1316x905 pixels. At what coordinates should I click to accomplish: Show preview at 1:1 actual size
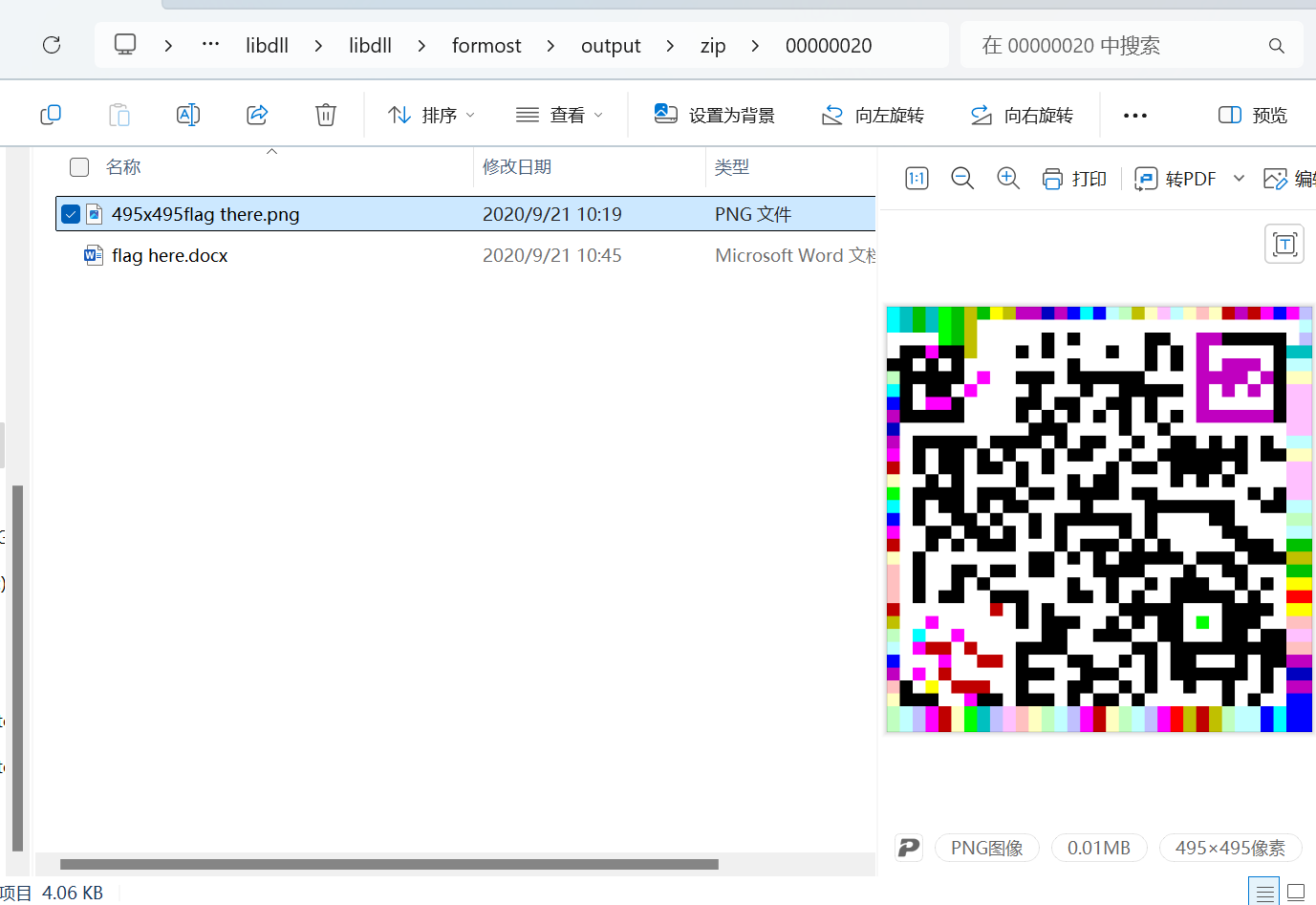[x=917, y=179]
